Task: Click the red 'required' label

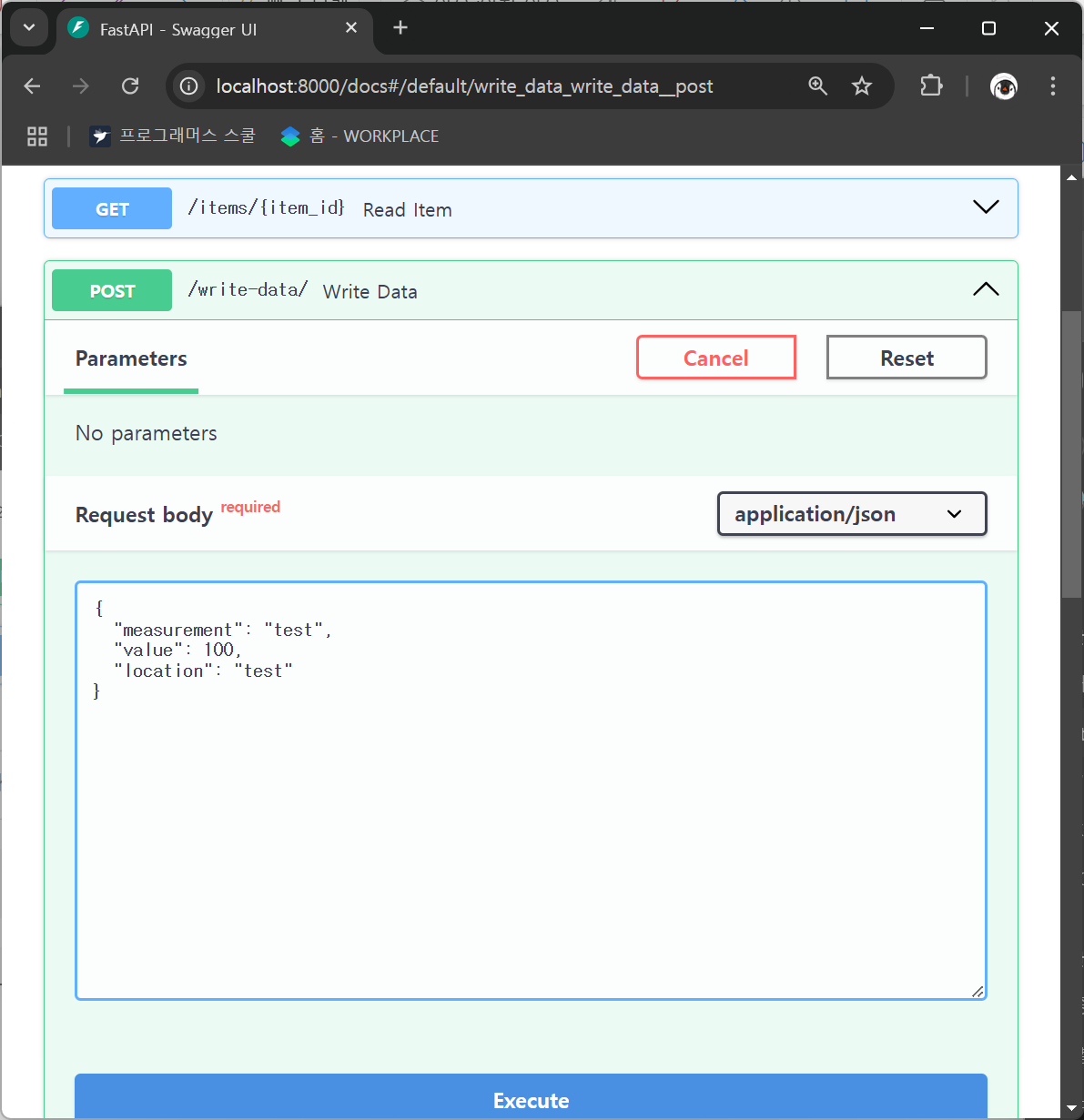Action: tap(250, 507)
